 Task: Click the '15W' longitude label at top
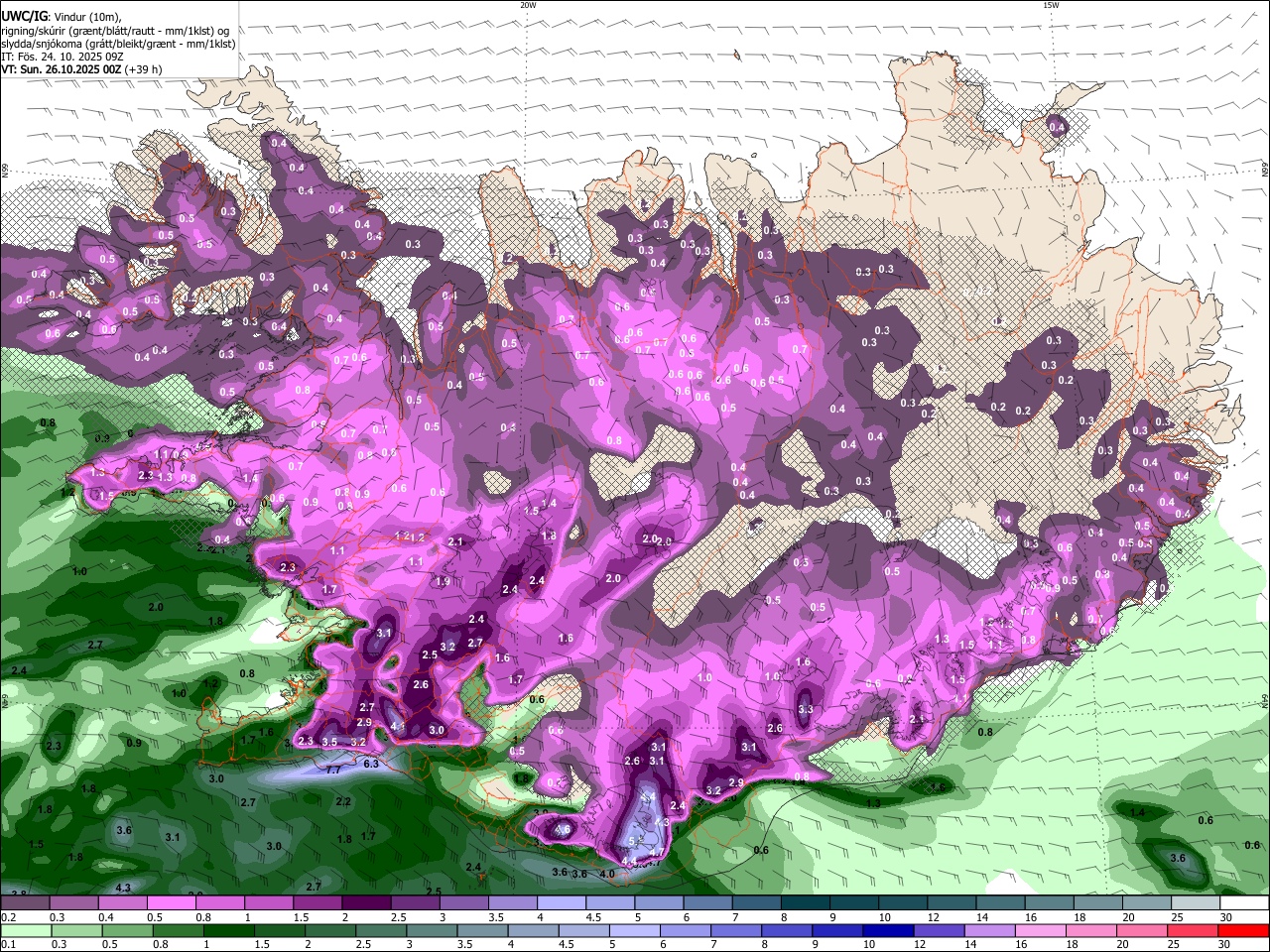1051,5
